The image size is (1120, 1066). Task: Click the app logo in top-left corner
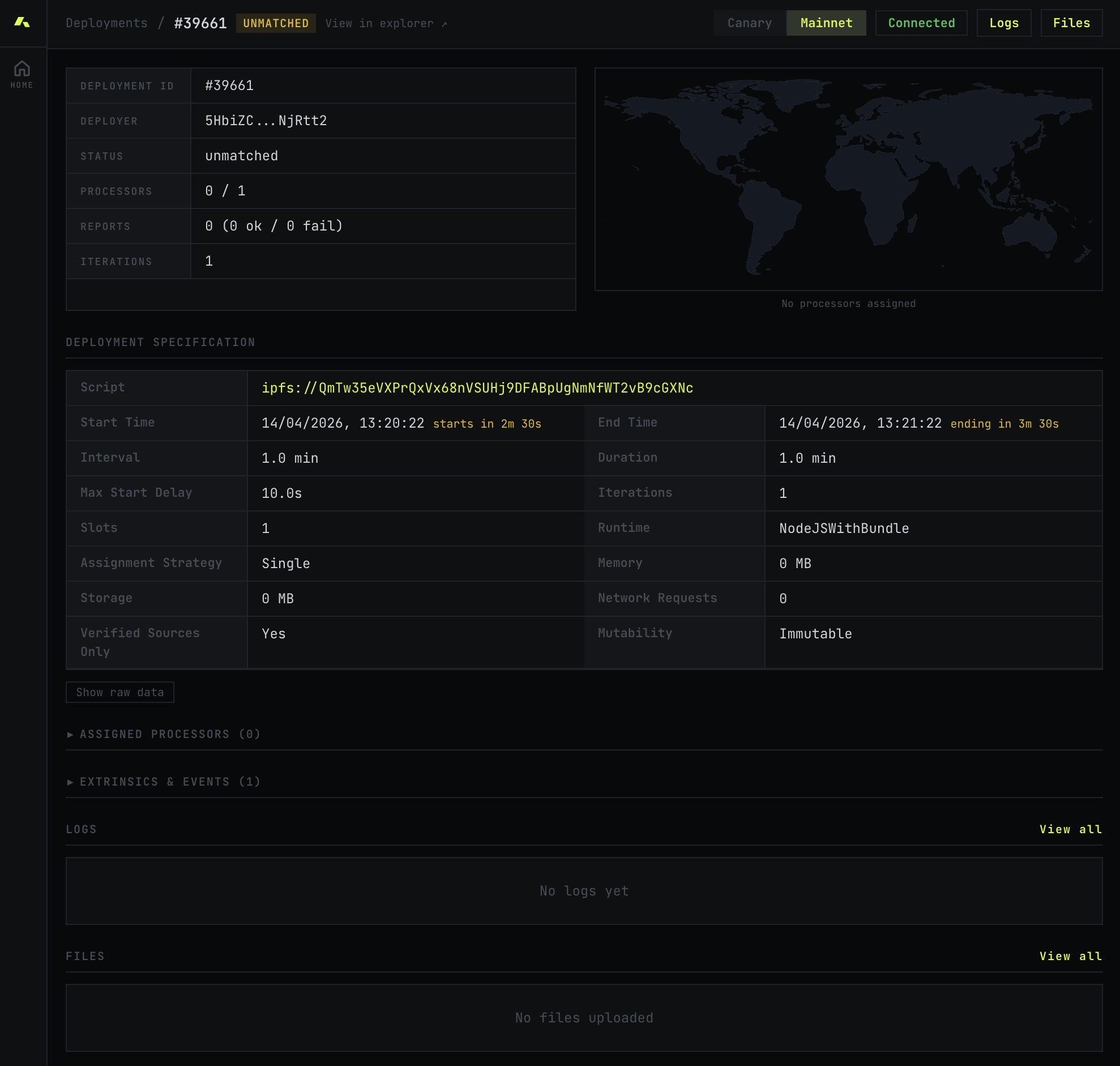point(23,23)
